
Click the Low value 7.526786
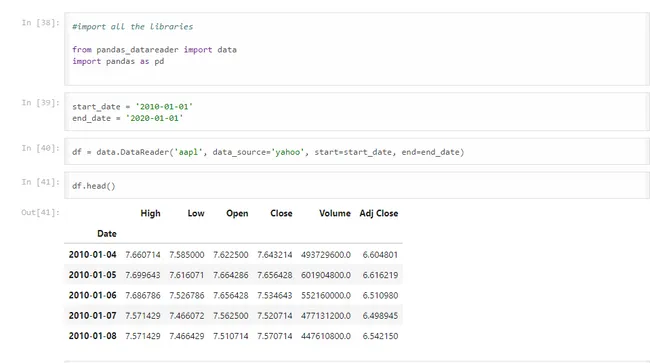pyautogui.click(x=187, y=295)
